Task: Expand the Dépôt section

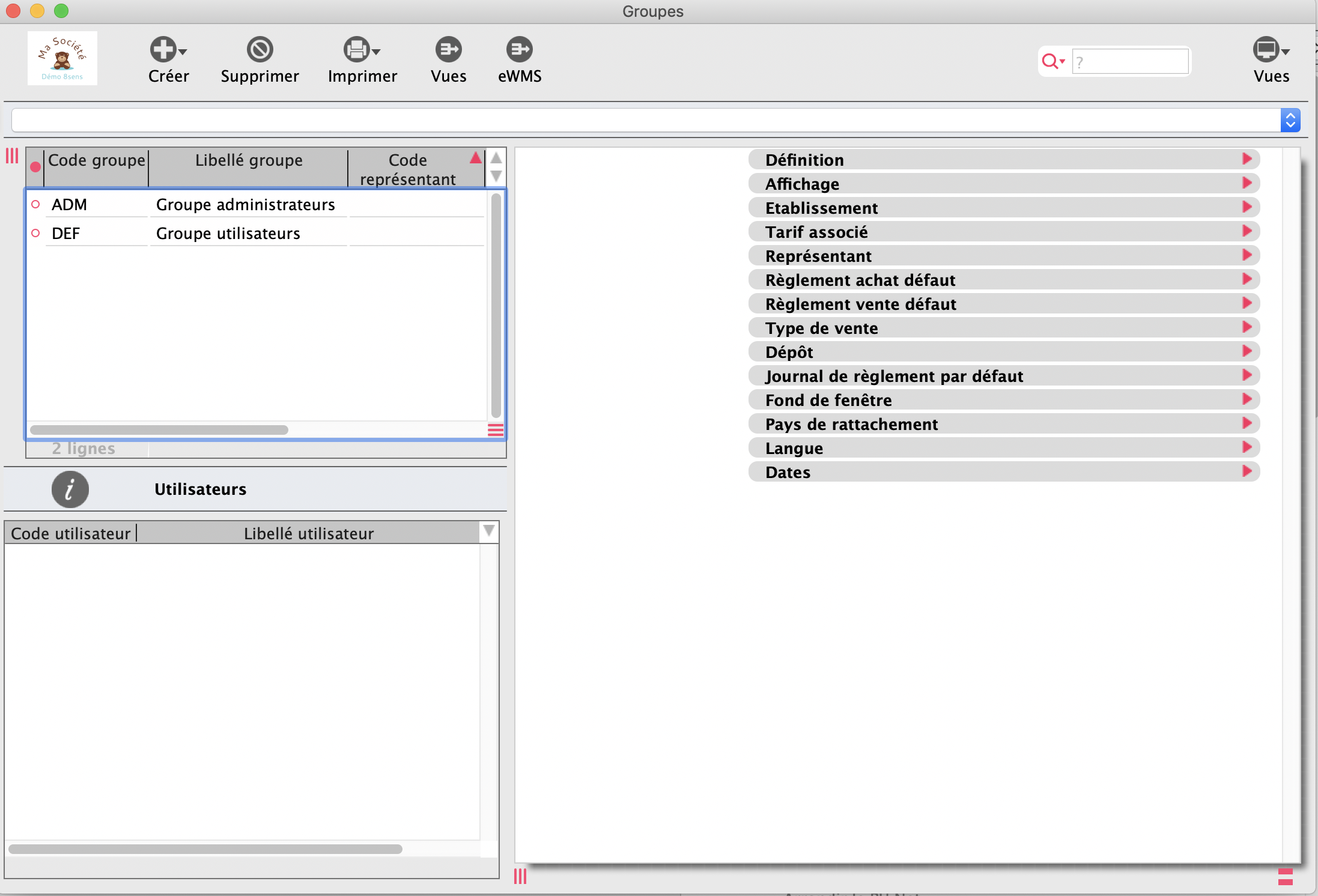Action: [1004, 352]
